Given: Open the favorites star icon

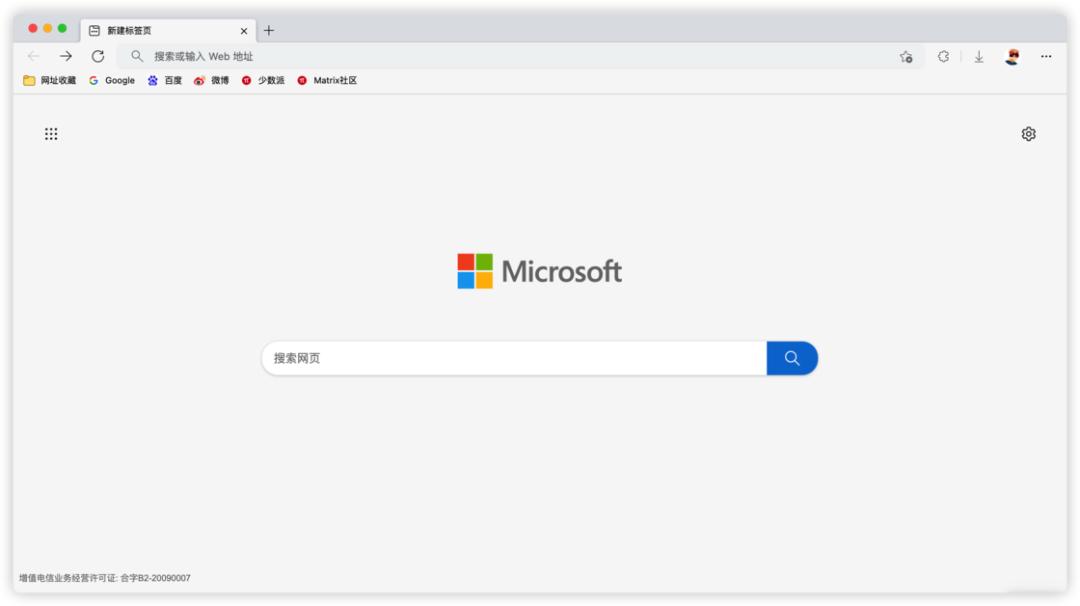Looking at the screenshot, I should coord(906,57).
